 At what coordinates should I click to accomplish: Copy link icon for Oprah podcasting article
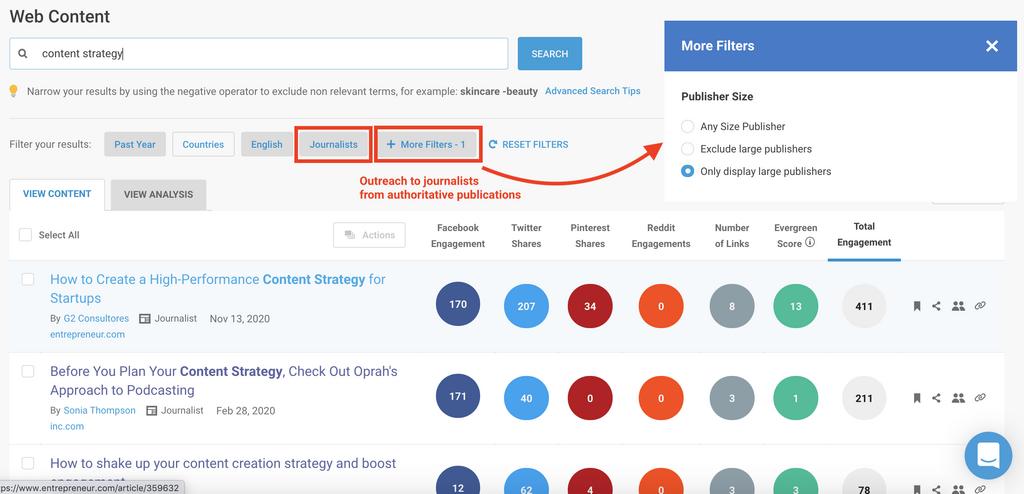[980, 397]
